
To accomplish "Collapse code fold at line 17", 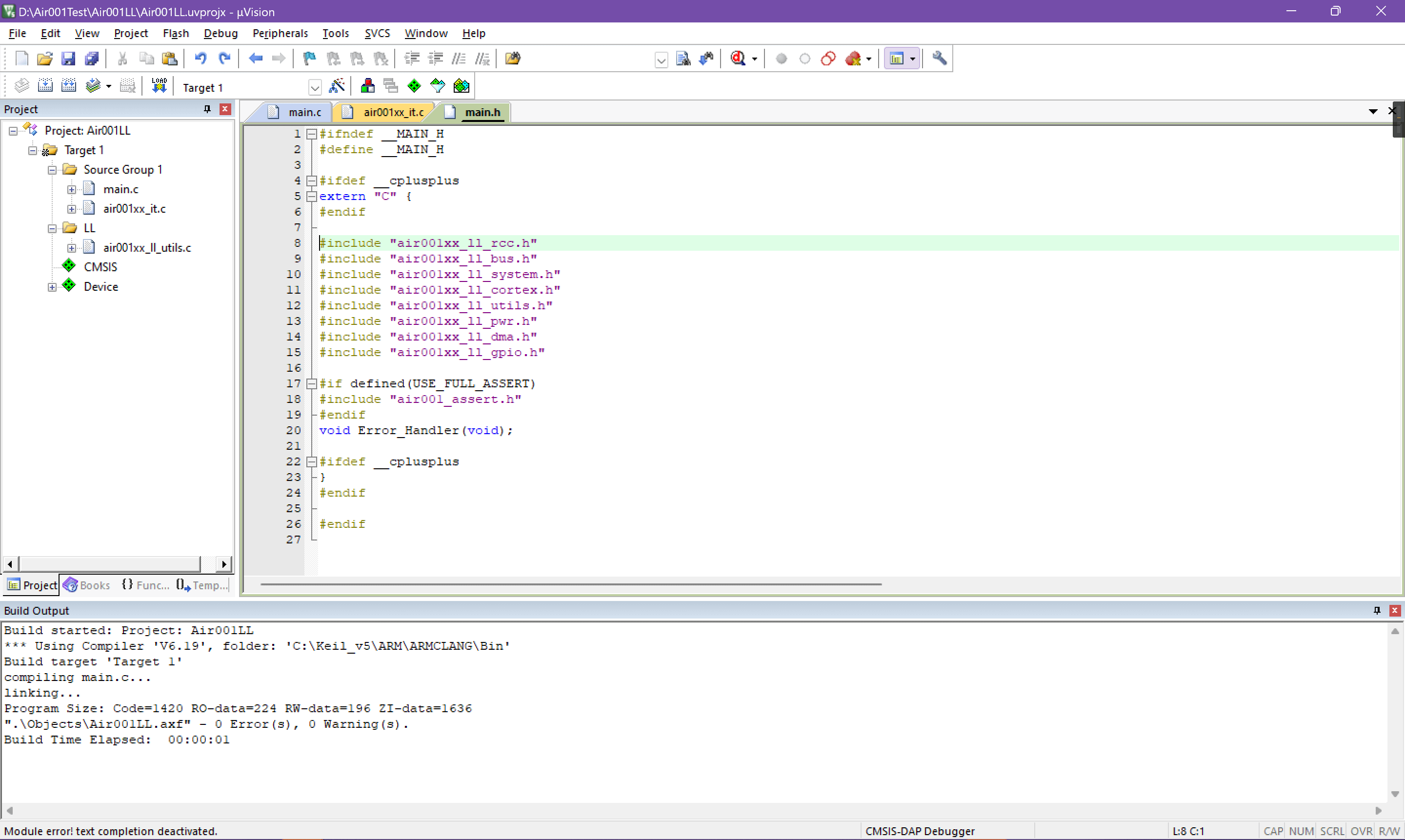I will [311, 384].
